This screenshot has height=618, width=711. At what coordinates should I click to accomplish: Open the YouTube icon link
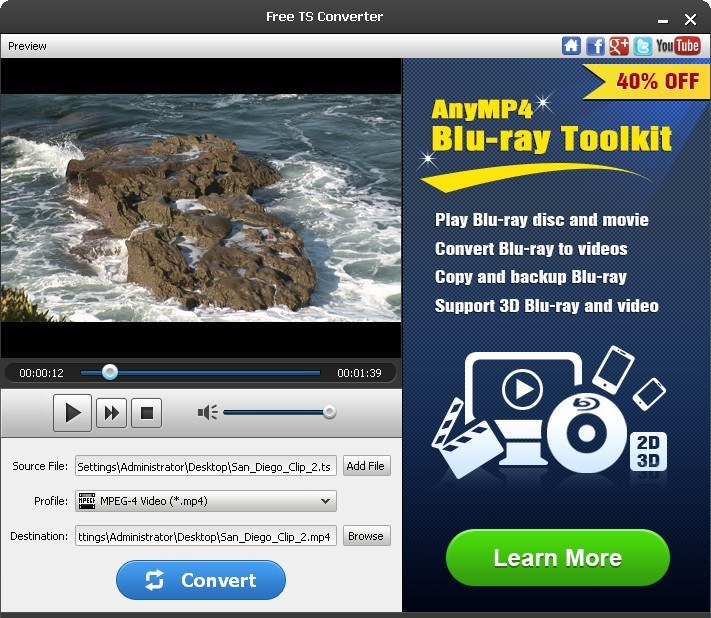[678, 46]
